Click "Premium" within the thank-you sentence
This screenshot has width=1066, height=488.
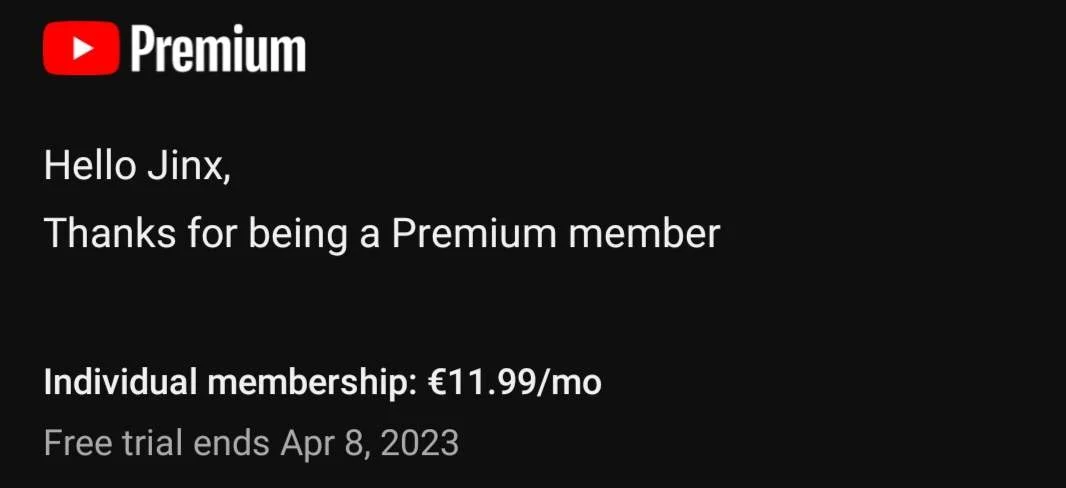pos(474,233)
